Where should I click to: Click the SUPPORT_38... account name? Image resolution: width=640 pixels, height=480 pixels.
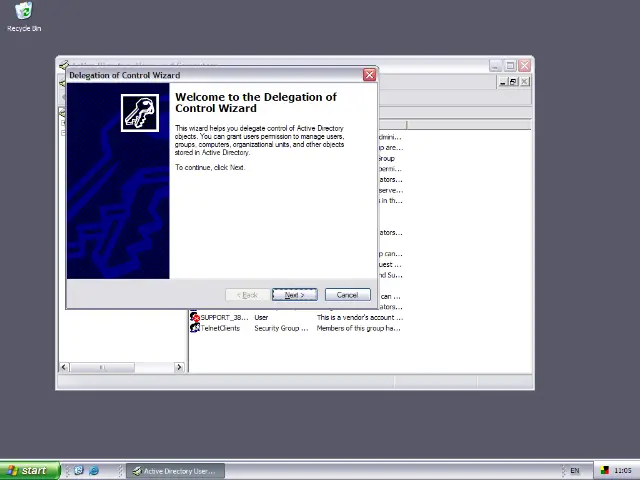[224, 317]
